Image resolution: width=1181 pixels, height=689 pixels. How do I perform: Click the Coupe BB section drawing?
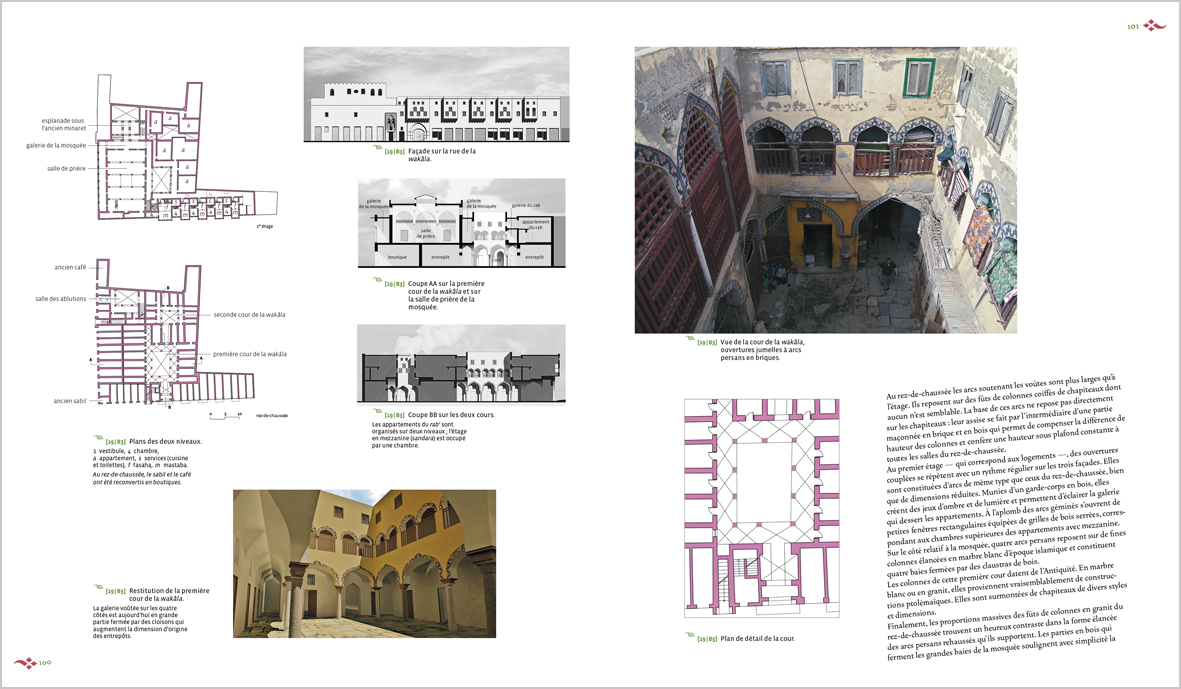point(462,364)
